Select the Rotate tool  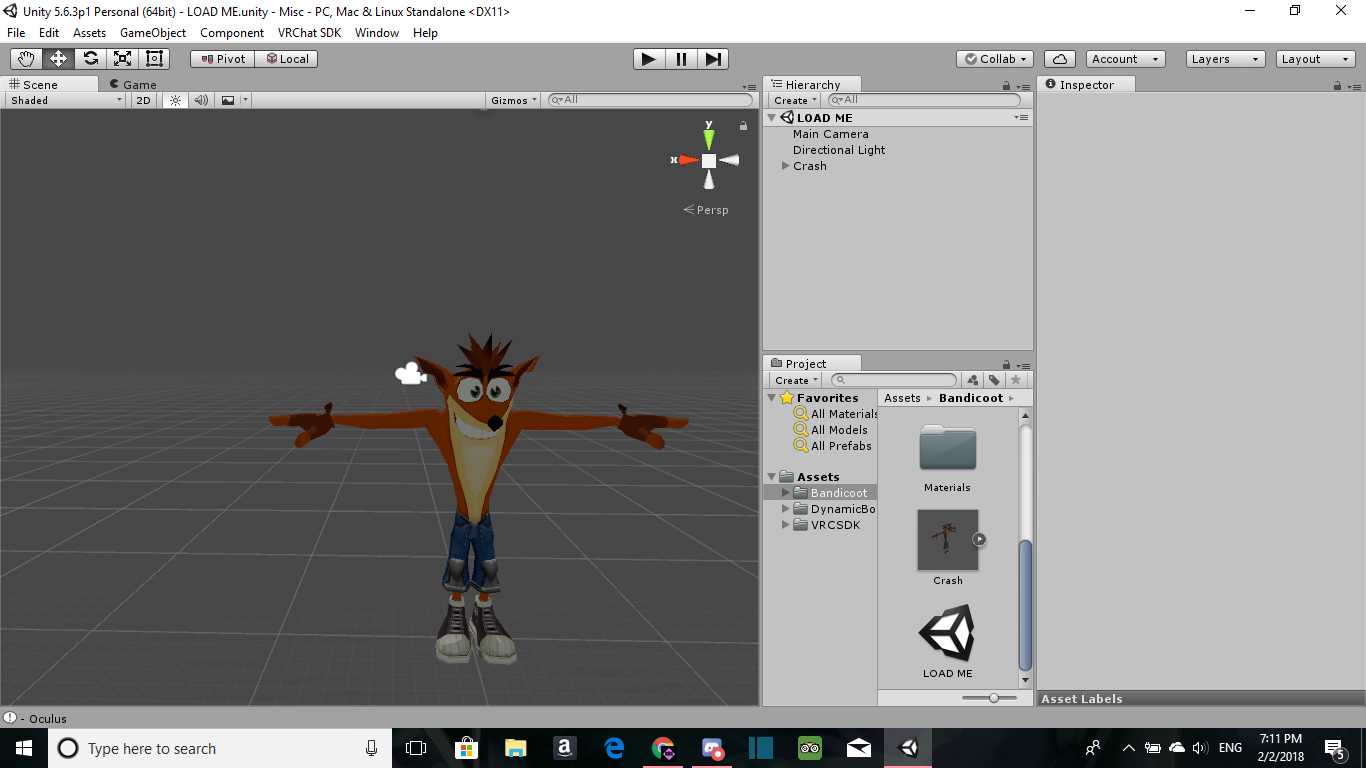90,59
